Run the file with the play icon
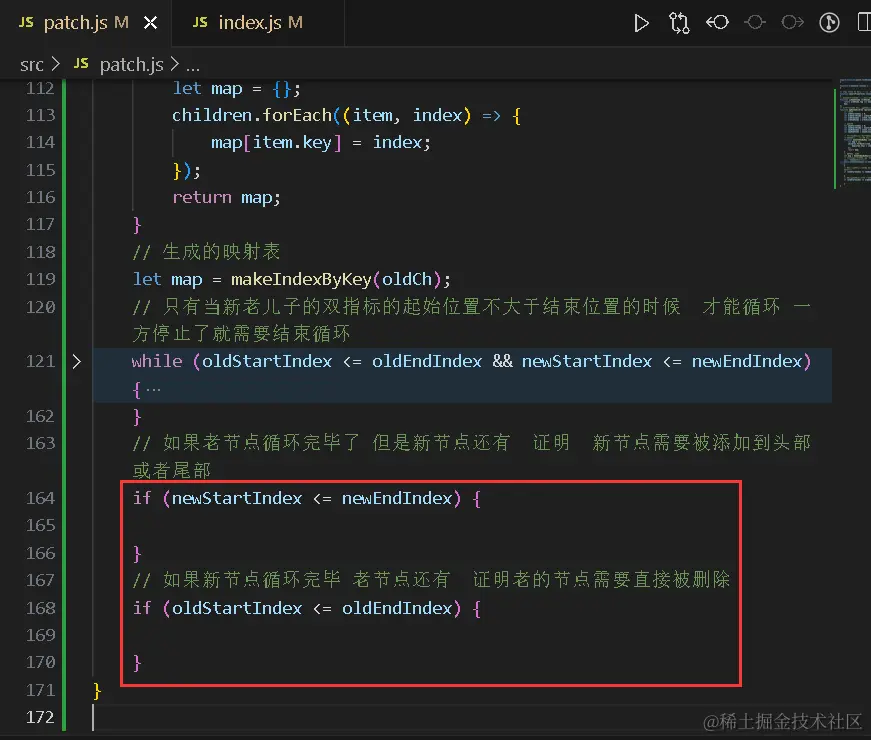Screen dimensions: 871x740 click(x=641, y=23)
